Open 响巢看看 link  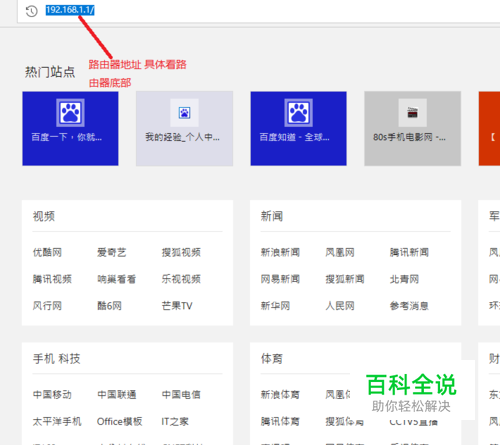click(116, 279)
